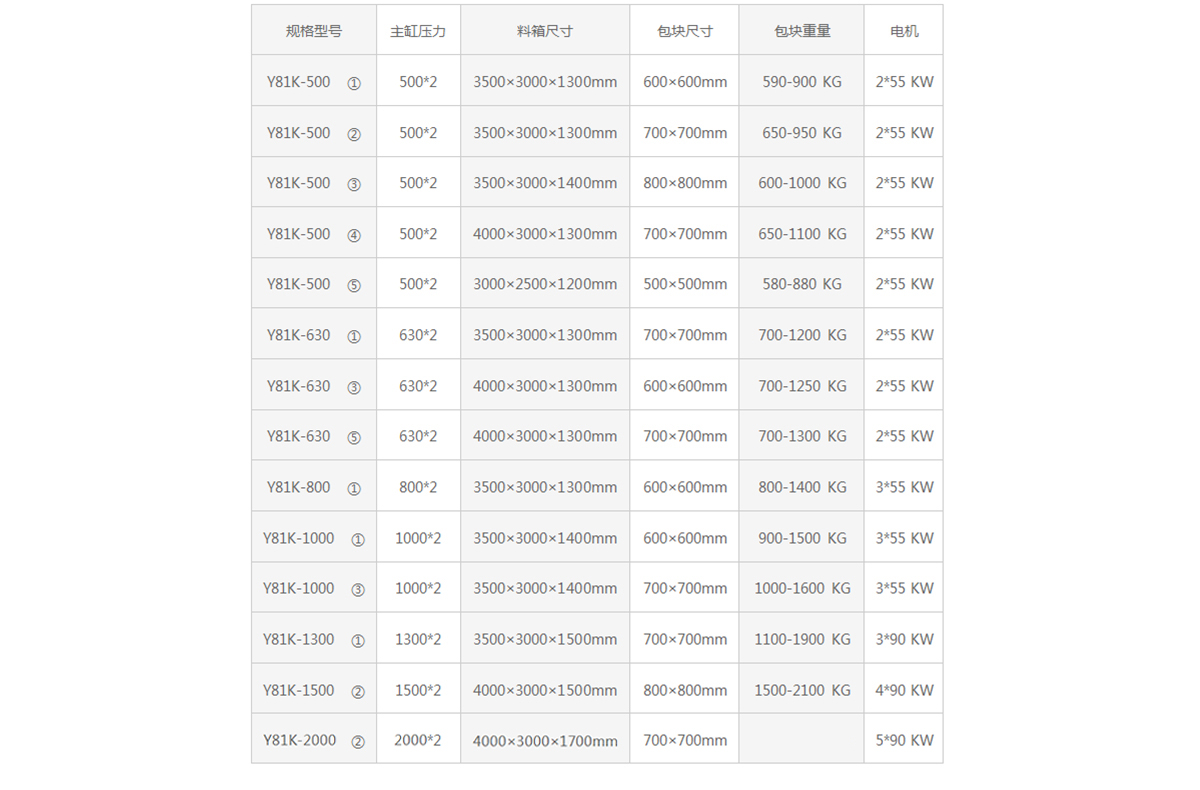Click the empty weight cell for Y81K-2000
Image resolution: width=1200 pixels, height=790 pixels.
802,741
